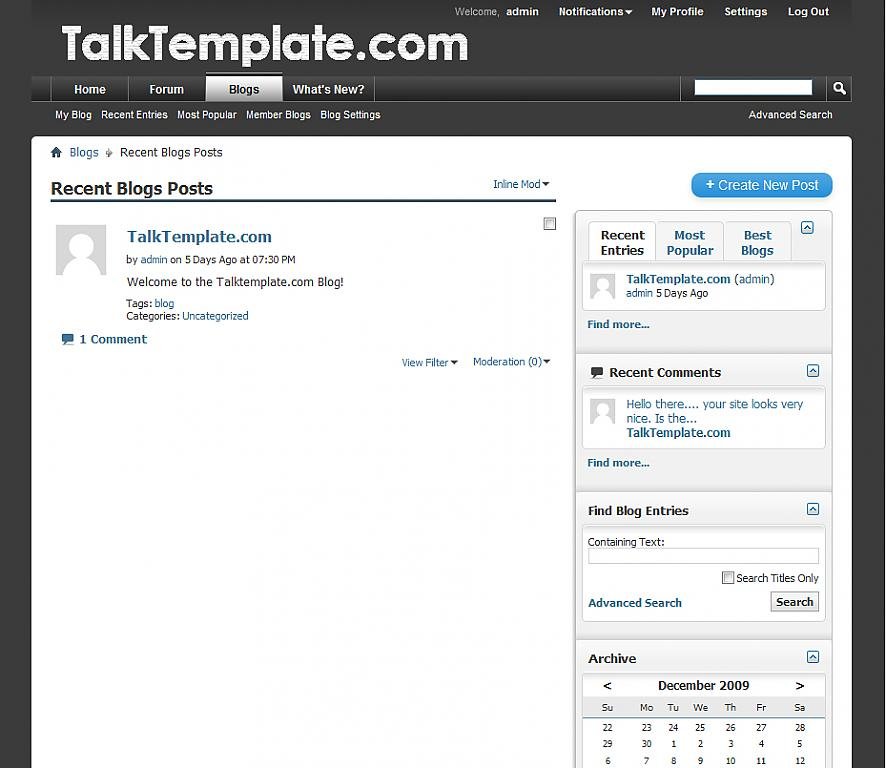Click the blog tag link
Screen dimensions: 886x768
click(164, 303)
